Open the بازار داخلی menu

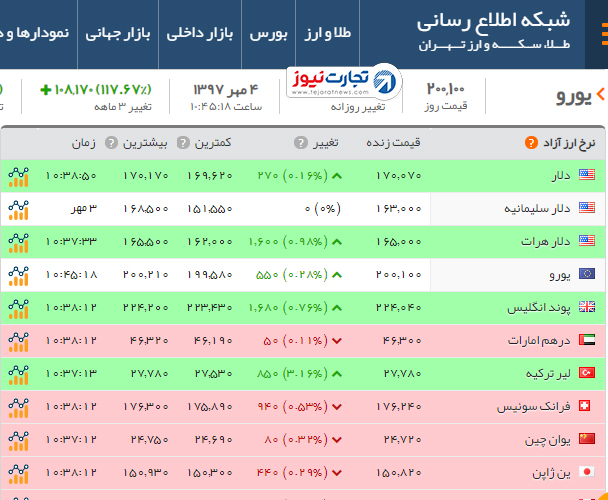200,34
